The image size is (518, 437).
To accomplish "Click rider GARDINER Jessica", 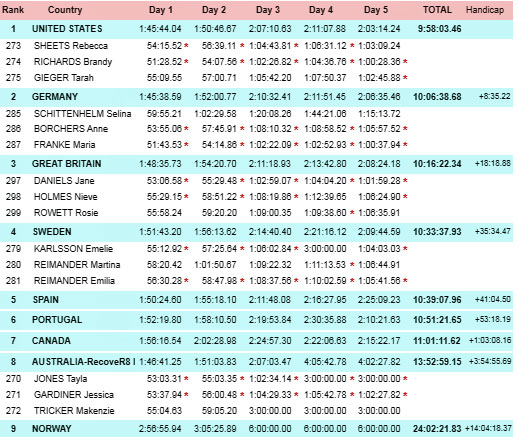I will click(74, 395).
